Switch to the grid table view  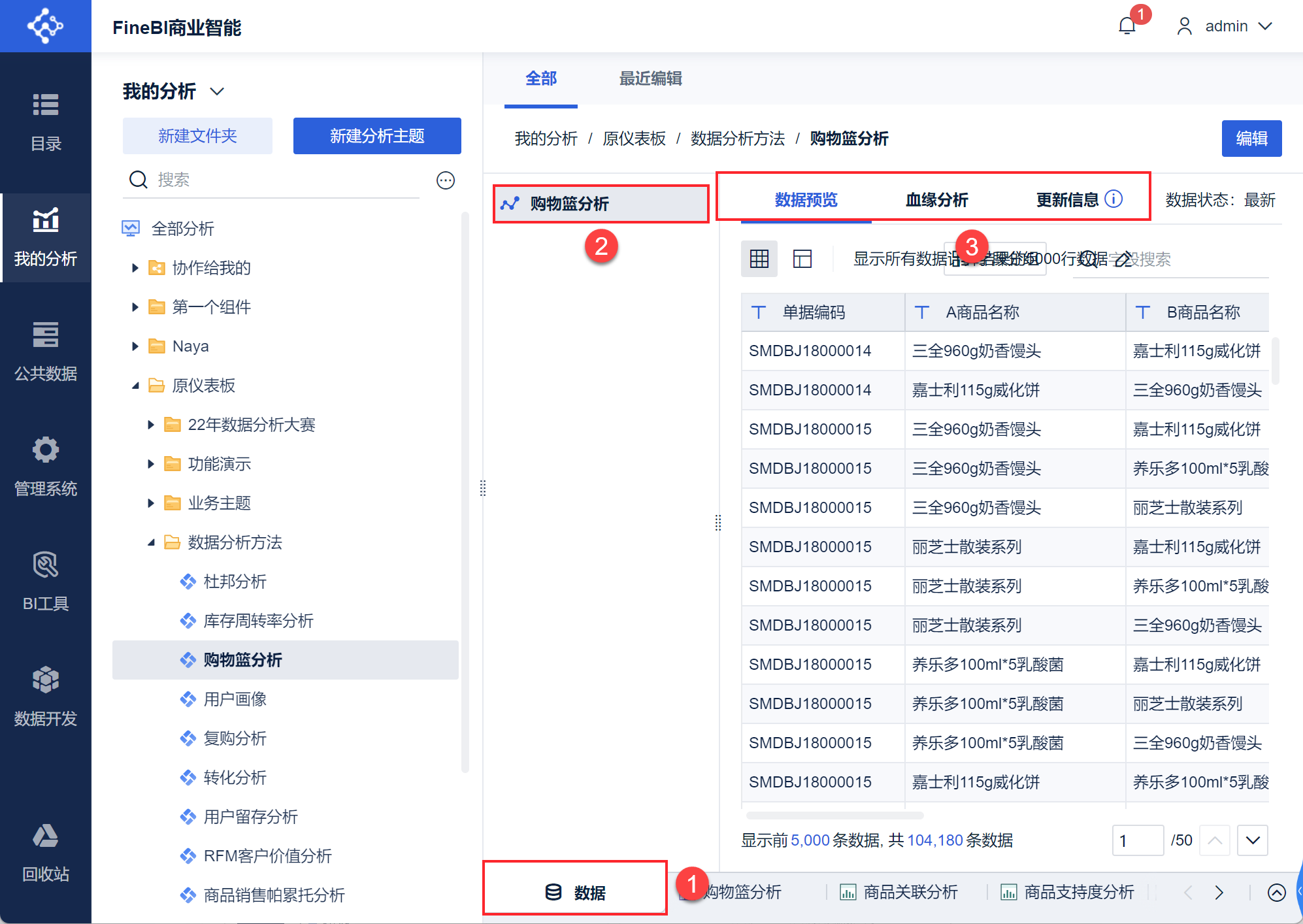(759, 259)
